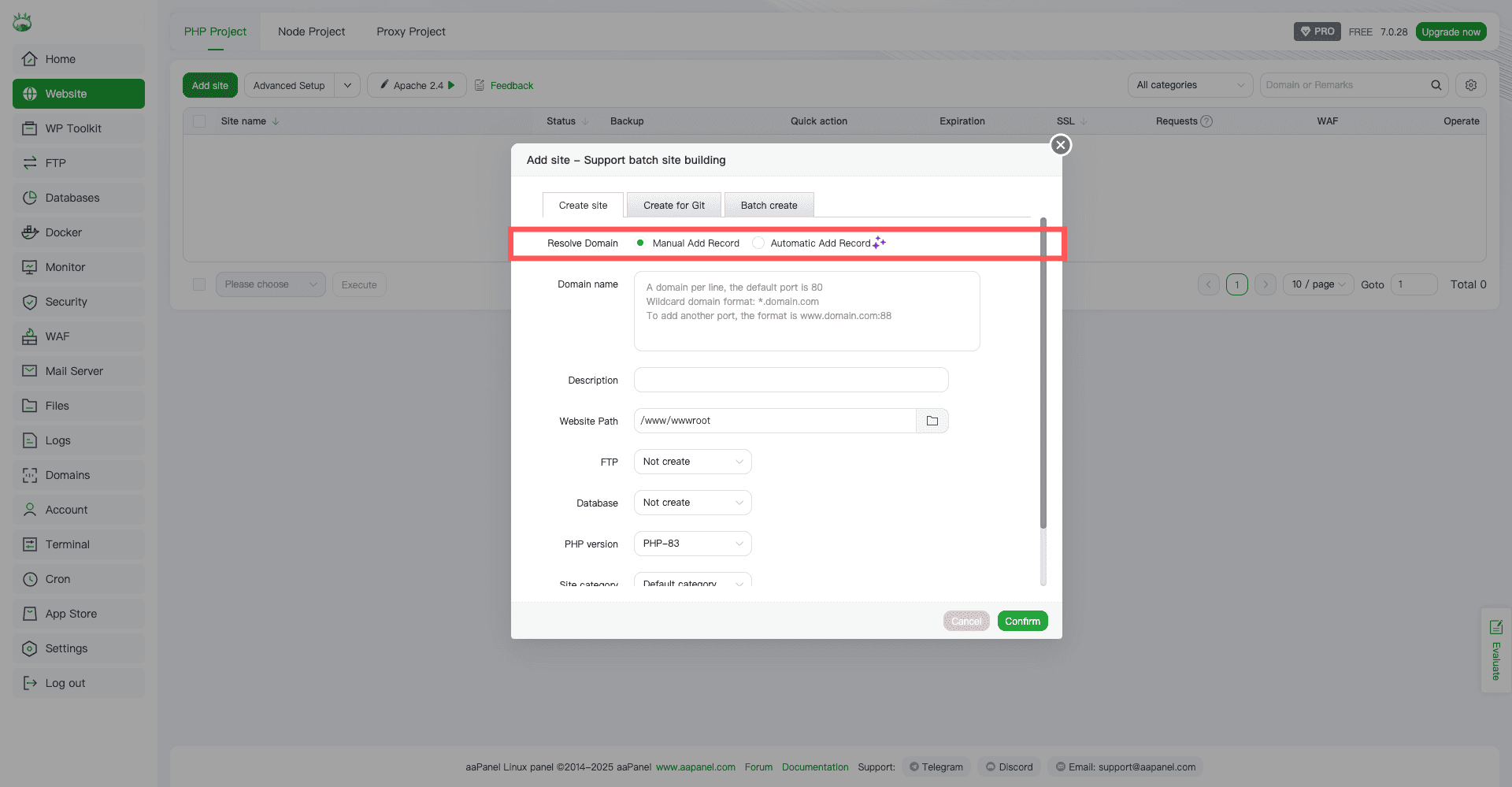
Task: Open the All categories filter dropdown
Action: [1190, 85]
